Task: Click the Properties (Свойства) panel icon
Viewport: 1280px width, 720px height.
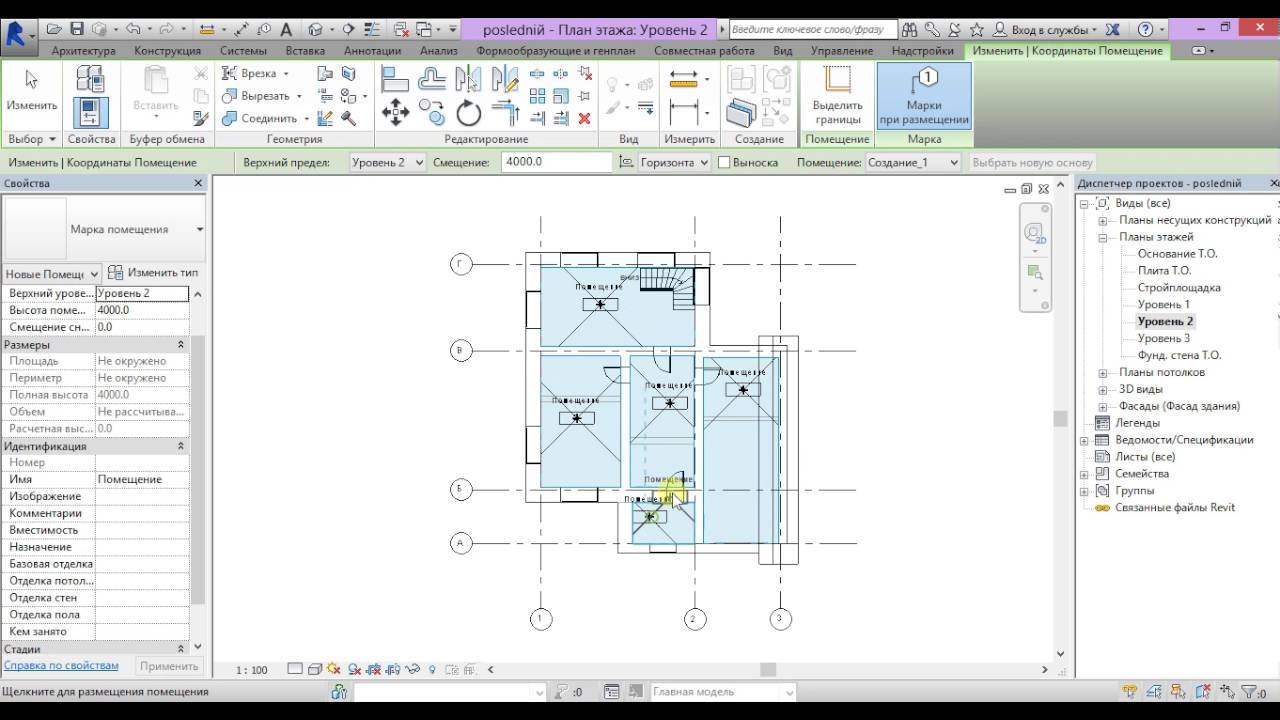Action: coord(91,113)
